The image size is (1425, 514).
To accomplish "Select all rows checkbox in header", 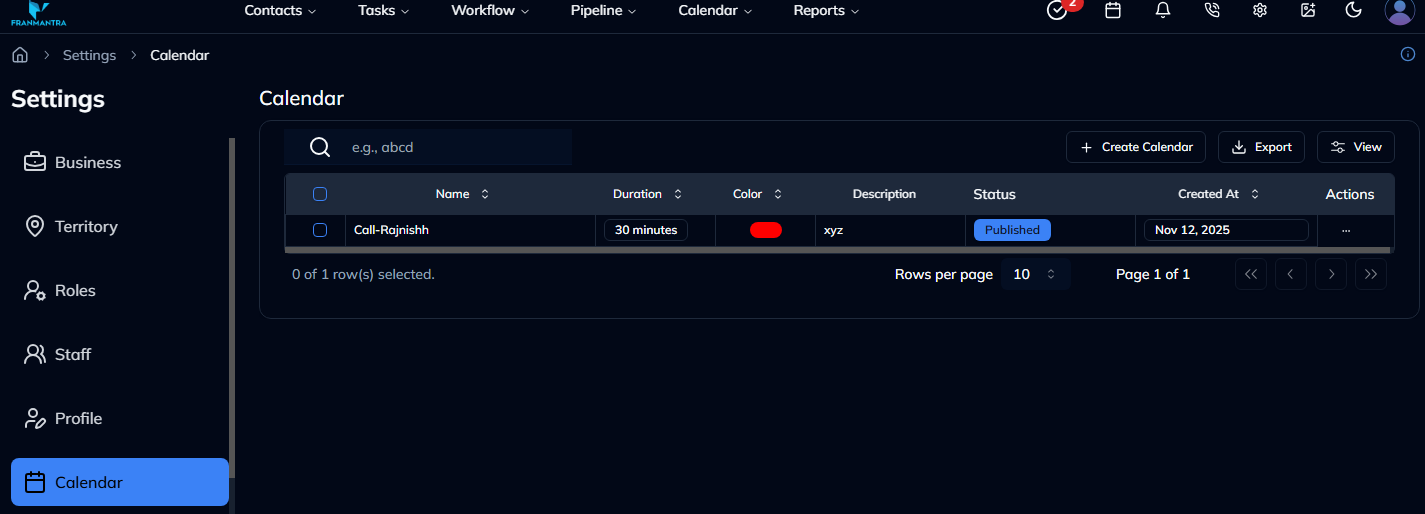I will click(x=320, y=194).
